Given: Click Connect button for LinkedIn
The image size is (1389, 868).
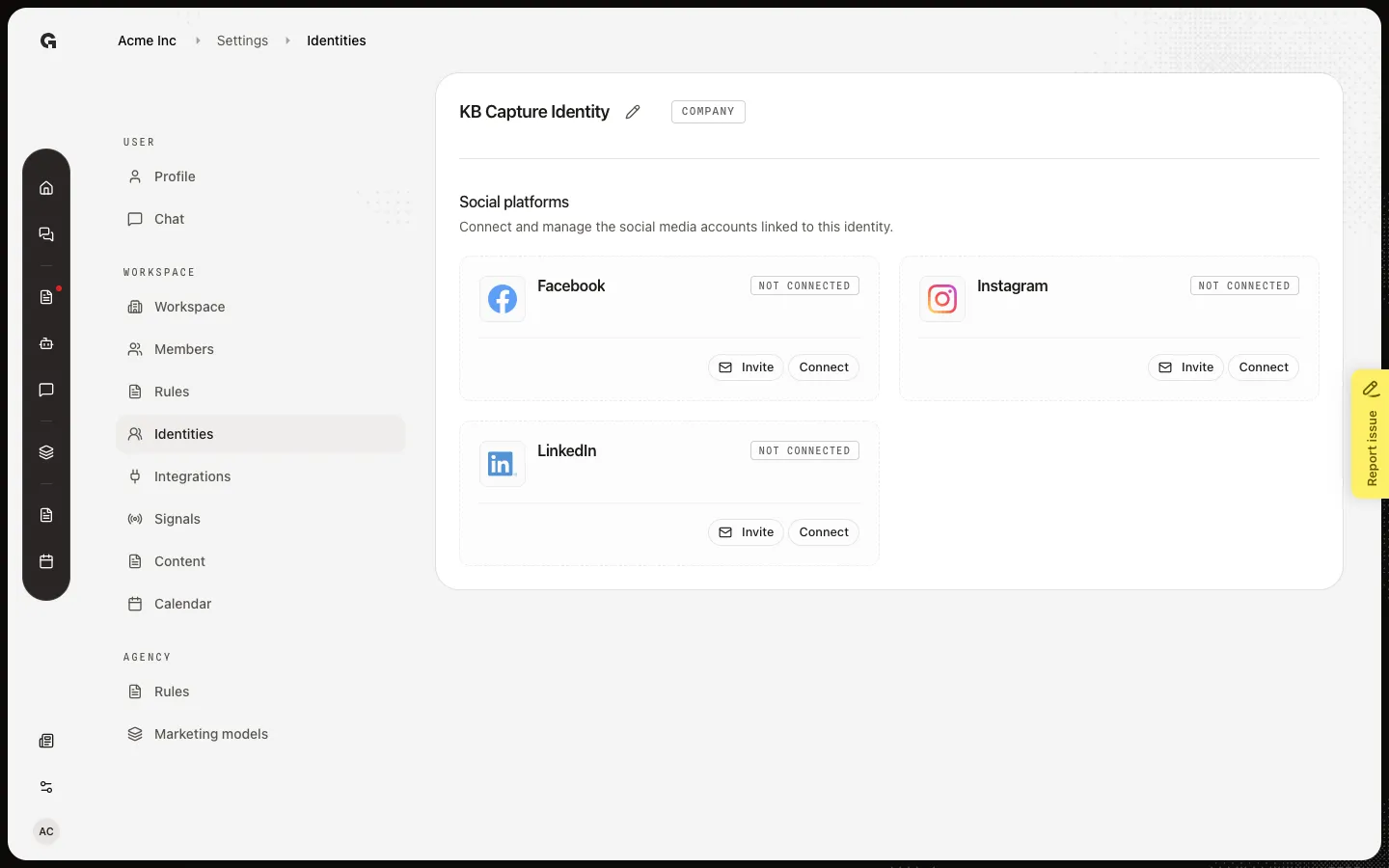Looking at the screenshot, I should (824, 532).
